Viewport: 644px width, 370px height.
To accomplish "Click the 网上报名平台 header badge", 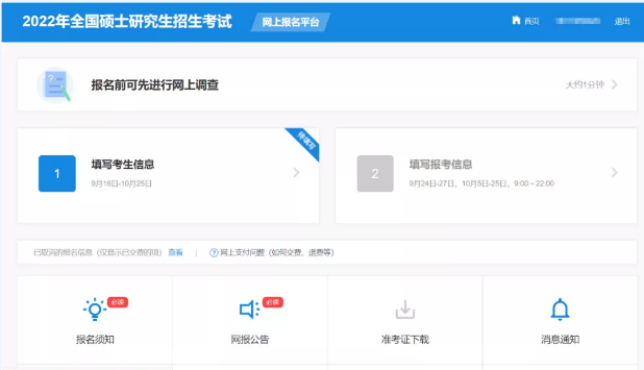I will pyautogui.click(x=291, y=22).
